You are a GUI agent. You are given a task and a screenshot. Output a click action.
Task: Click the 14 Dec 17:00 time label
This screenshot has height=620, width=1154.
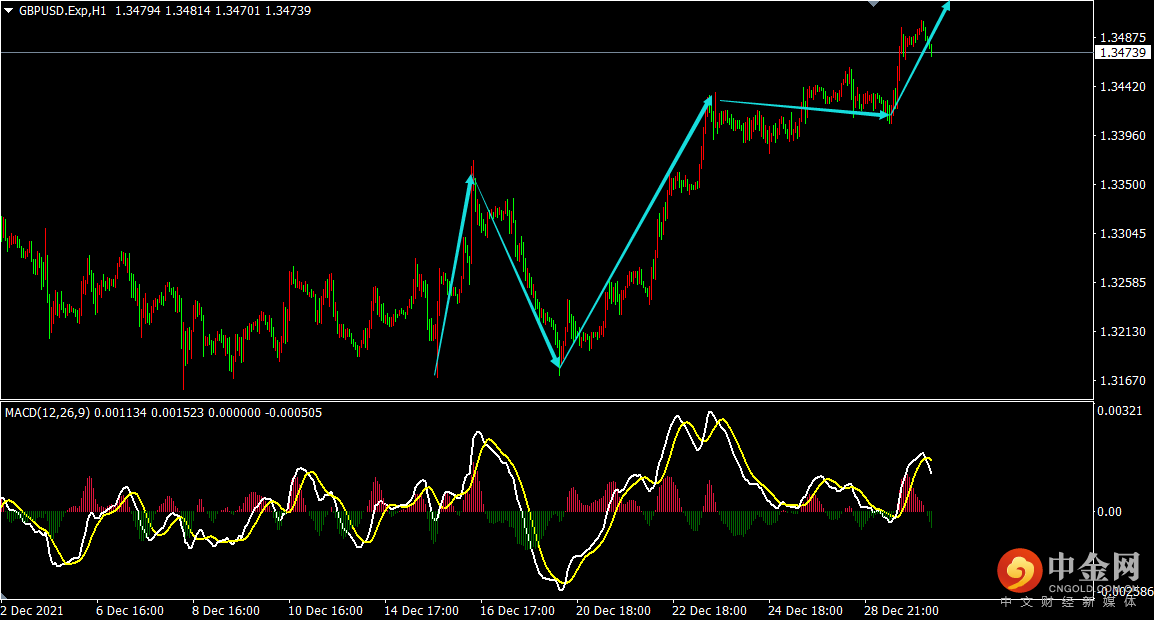tap(422, 611)
